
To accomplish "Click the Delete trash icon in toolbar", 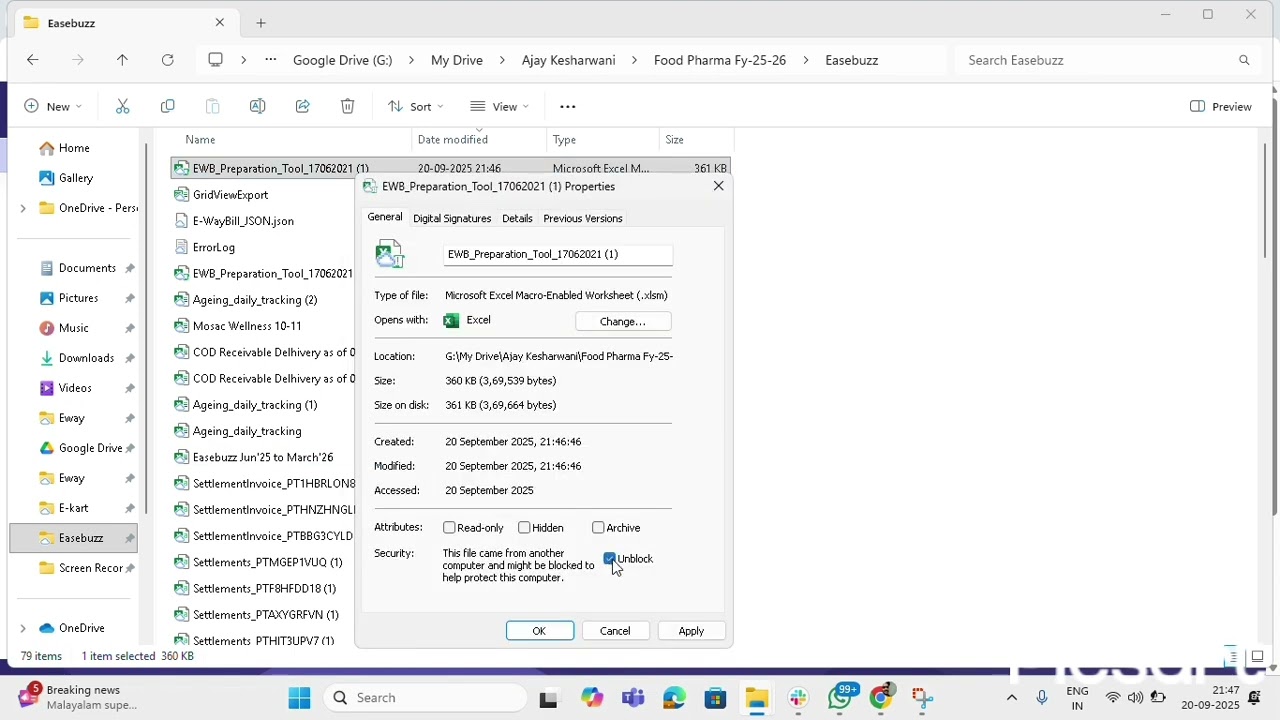I will [x=347, y=106].
